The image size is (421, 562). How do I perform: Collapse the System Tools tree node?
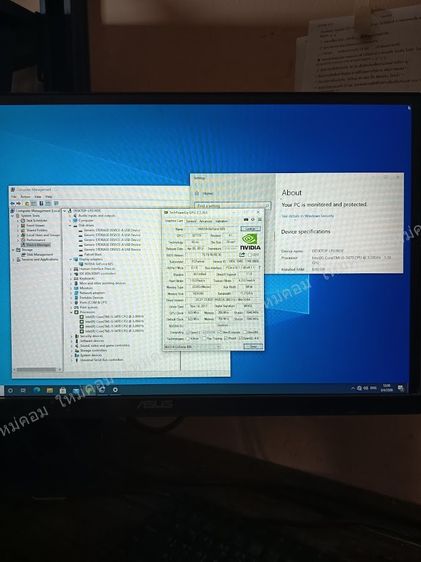tap(14, 216)
